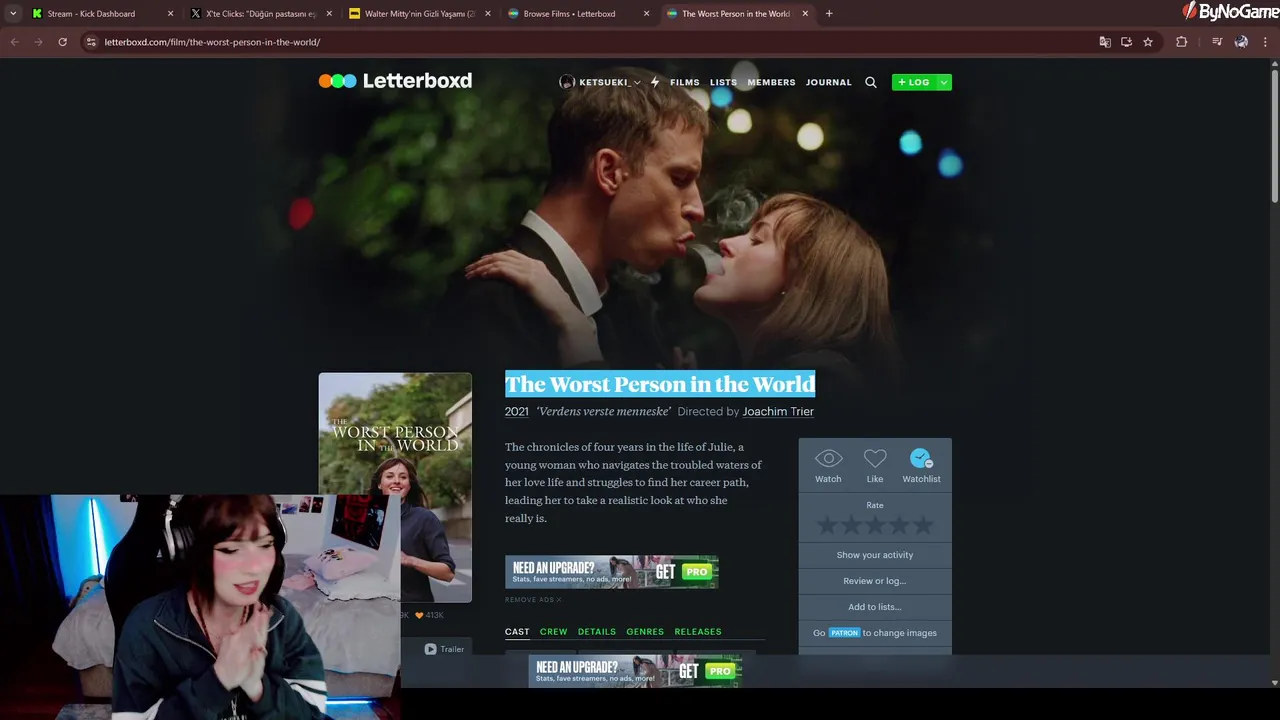Click the 2021 release year link

[x=517, y=411]
